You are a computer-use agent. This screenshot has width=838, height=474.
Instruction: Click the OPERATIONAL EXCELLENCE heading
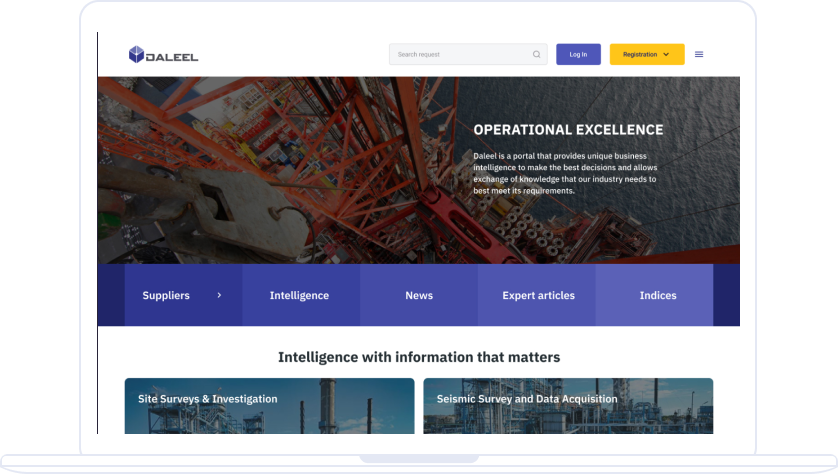click(568, 130)
